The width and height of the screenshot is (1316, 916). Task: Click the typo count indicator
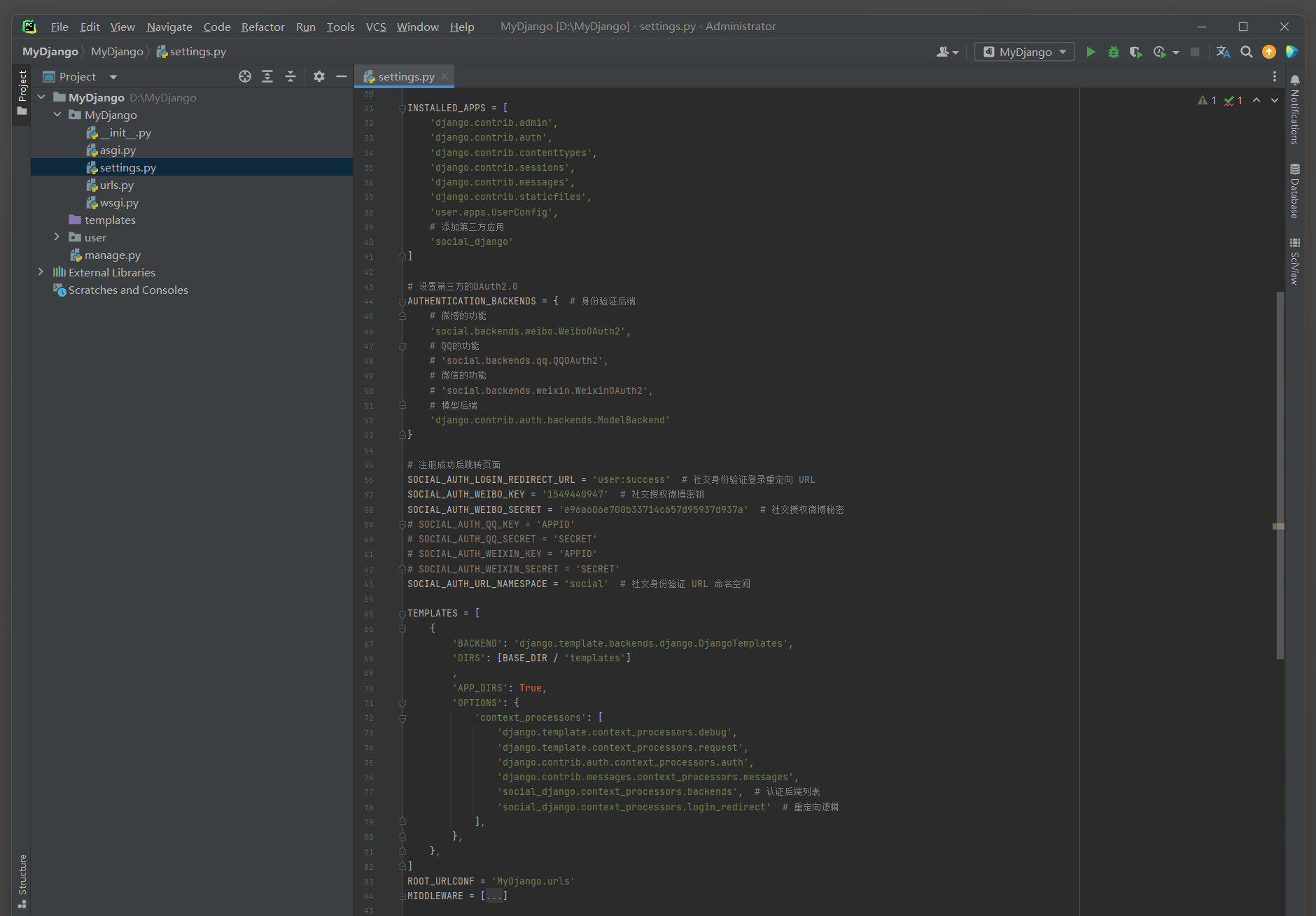pos(1233,100)
